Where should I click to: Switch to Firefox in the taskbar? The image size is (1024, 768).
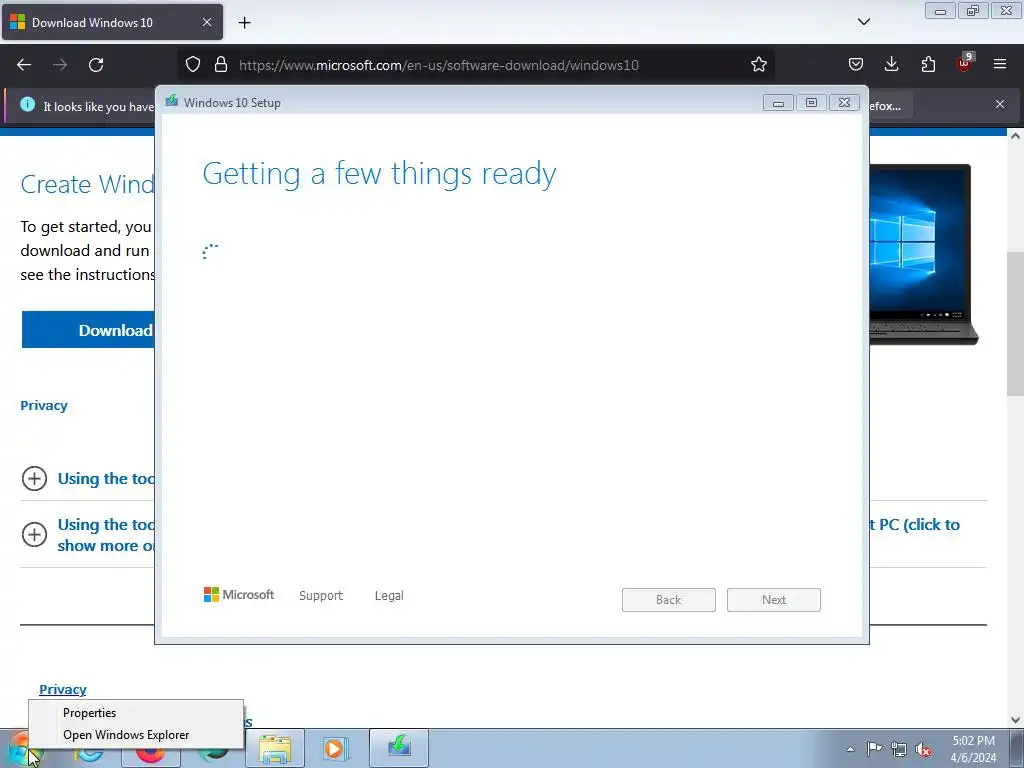[151, 755]
